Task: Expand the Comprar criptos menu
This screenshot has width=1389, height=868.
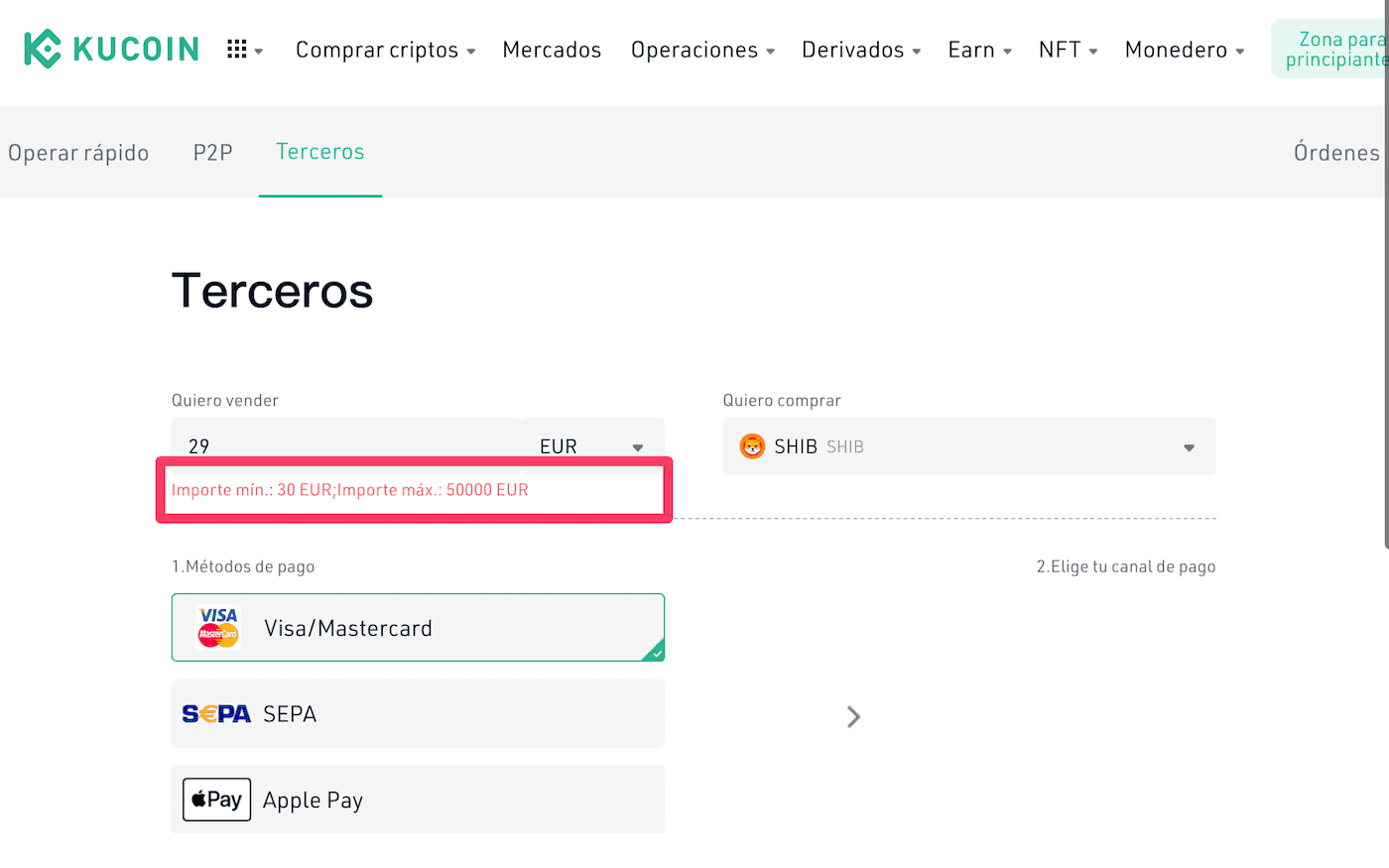Action: pyautogui.click(x=385, y=50)
